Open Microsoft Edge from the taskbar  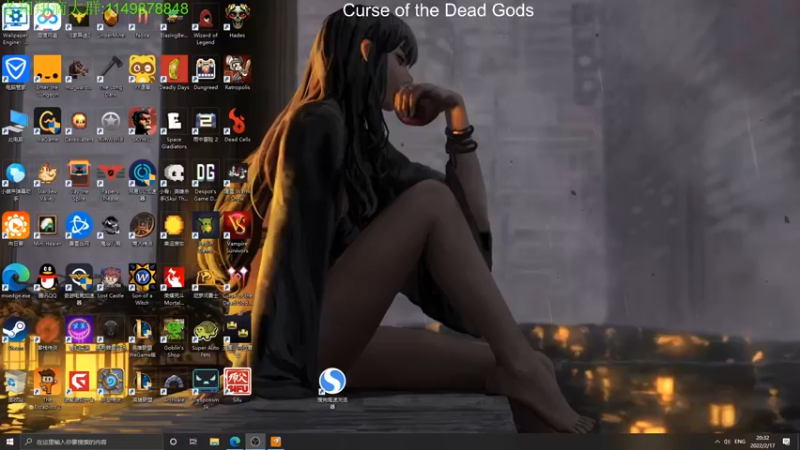coord(235,441)
